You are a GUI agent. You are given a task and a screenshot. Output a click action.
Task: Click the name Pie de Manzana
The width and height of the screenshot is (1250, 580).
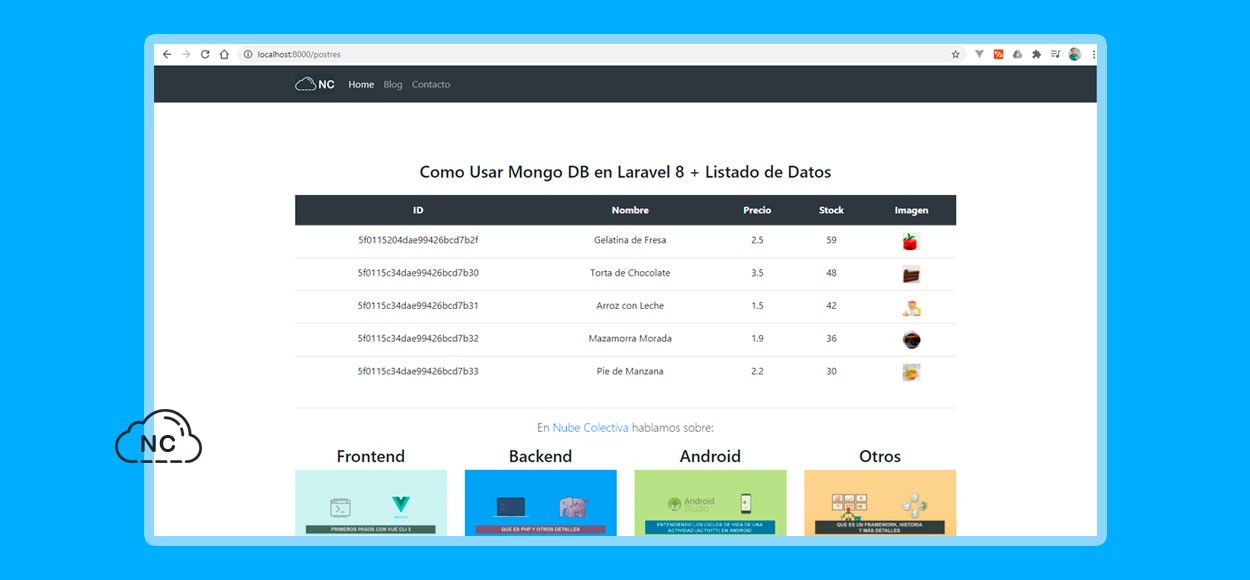[630, 371]
